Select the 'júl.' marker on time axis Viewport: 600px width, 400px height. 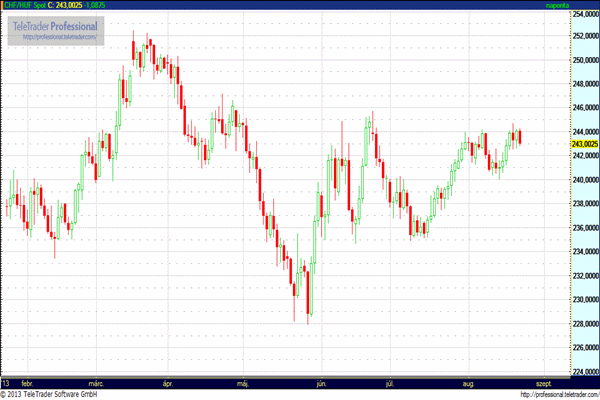tap(387, 383)
